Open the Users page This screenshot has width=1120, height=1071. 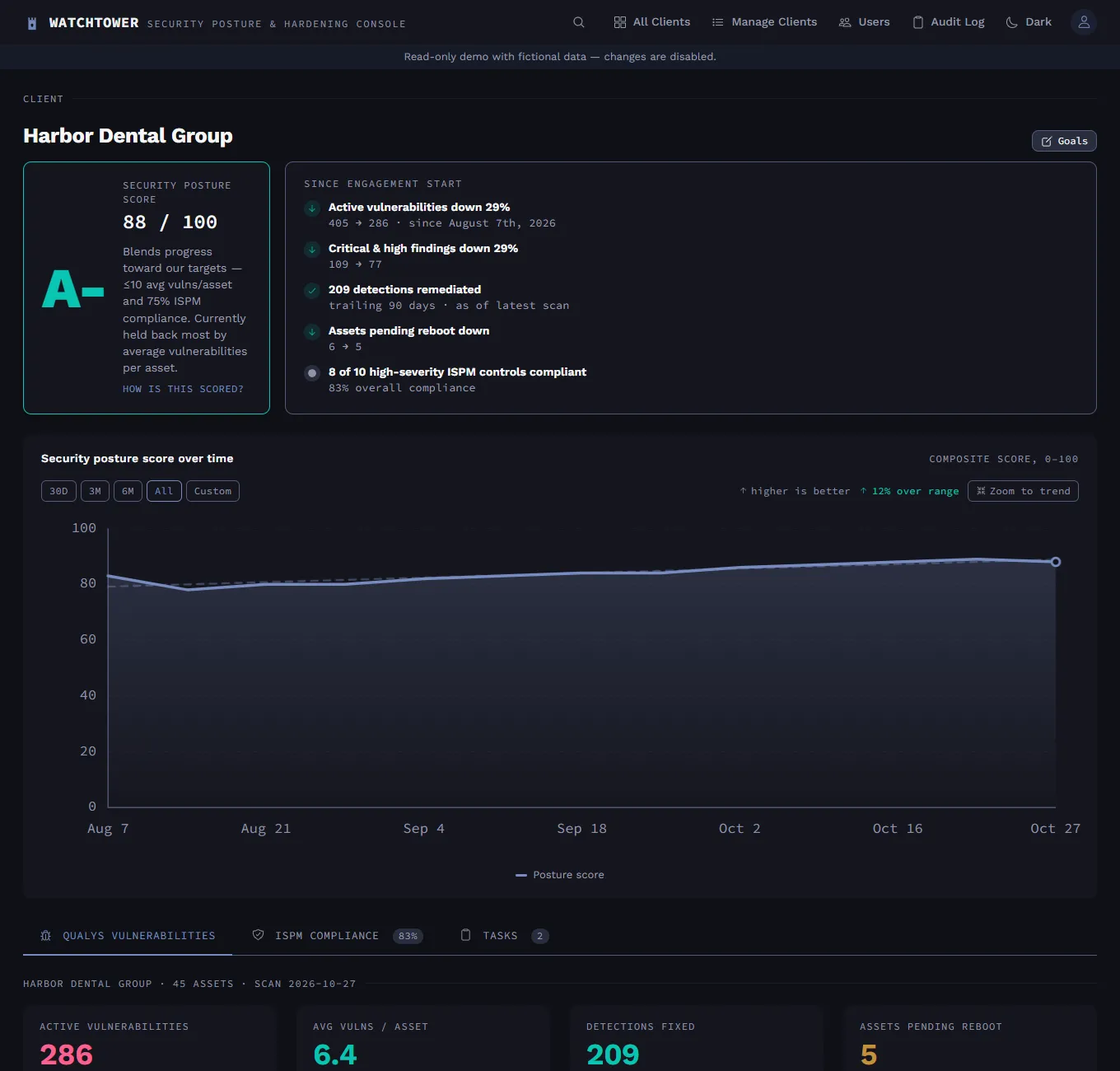[864, 22]
